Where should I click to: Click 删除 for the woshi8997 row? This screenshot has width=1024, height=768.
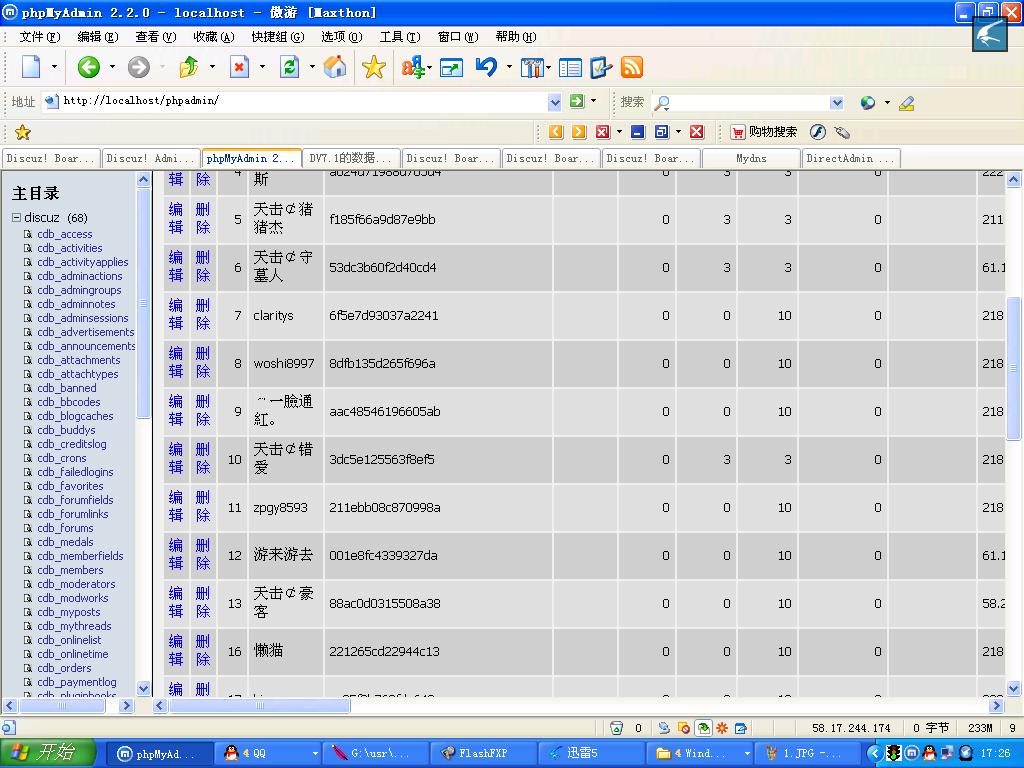click(203, 363)
